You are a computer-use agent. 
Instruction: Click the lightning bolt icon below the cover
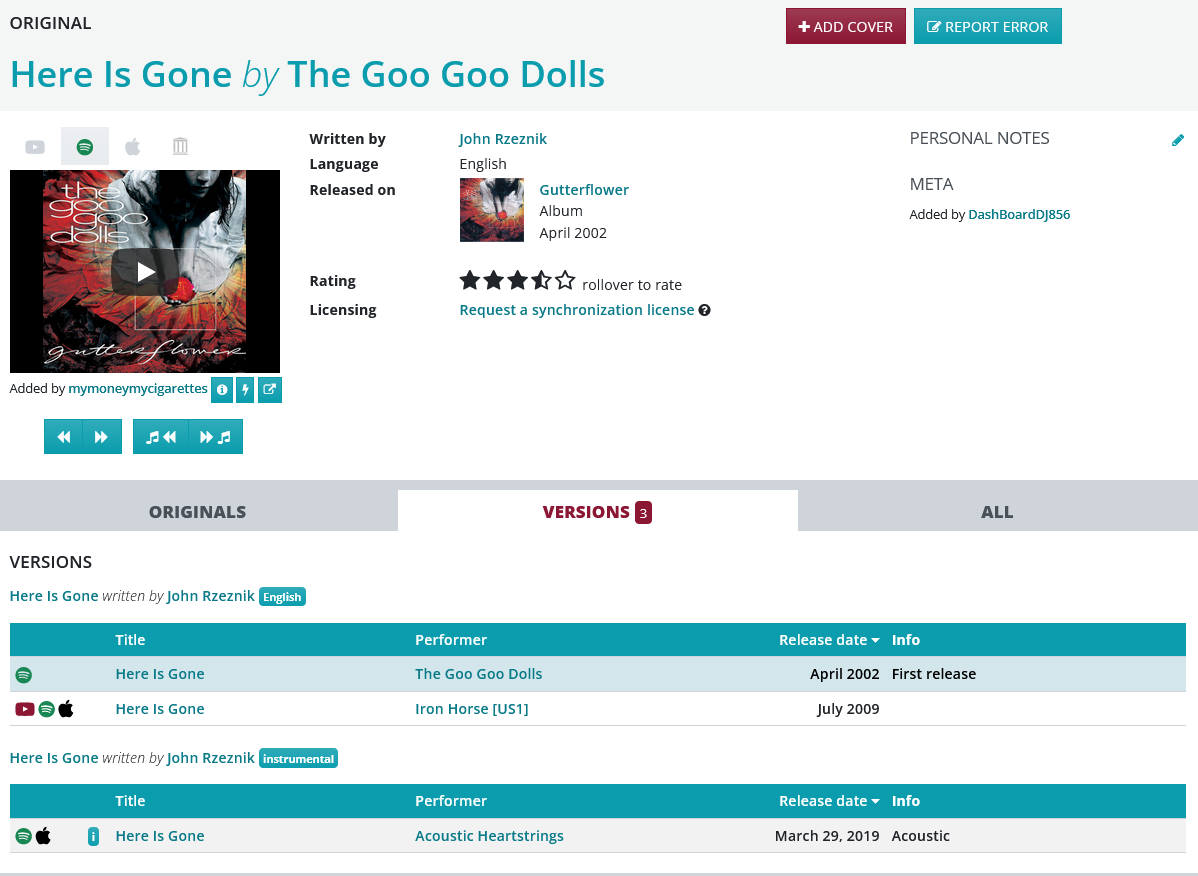(x=245, y=389)
